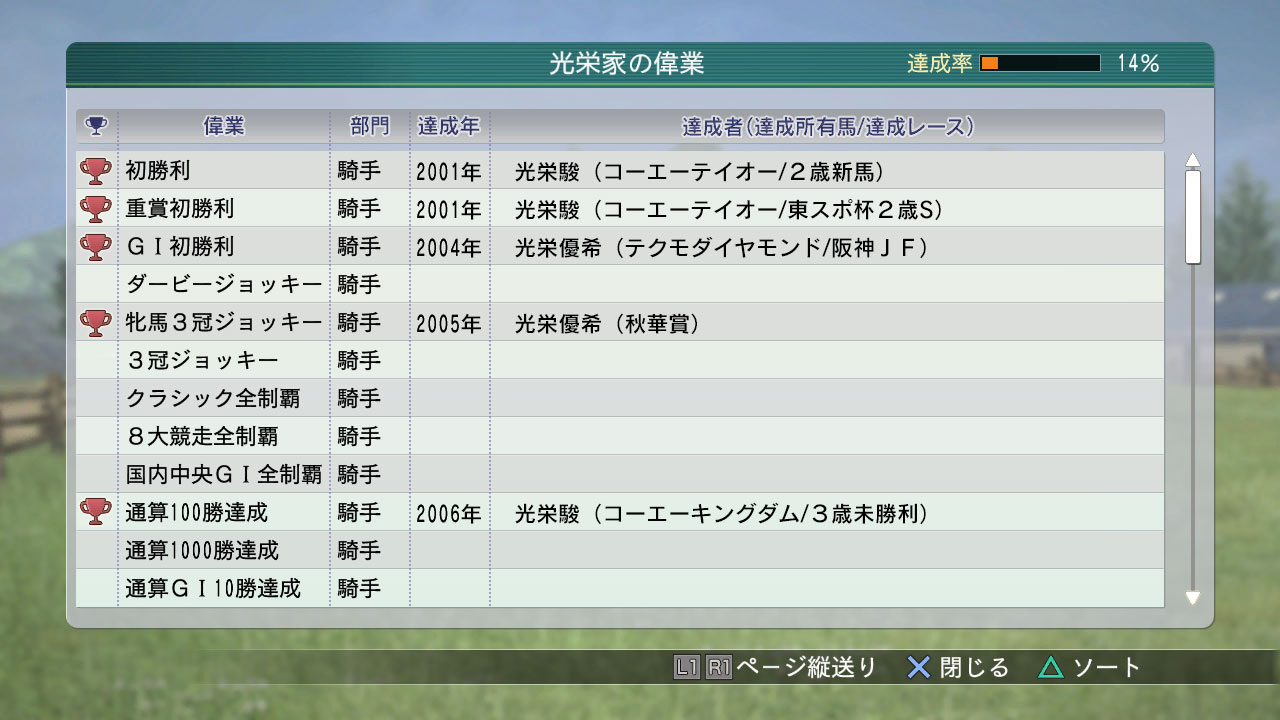The height and width of the screenshot is (720, 1280).
Task: Select the ＧＩ初勝利 achievement name
Action: (x=180, y=247)
